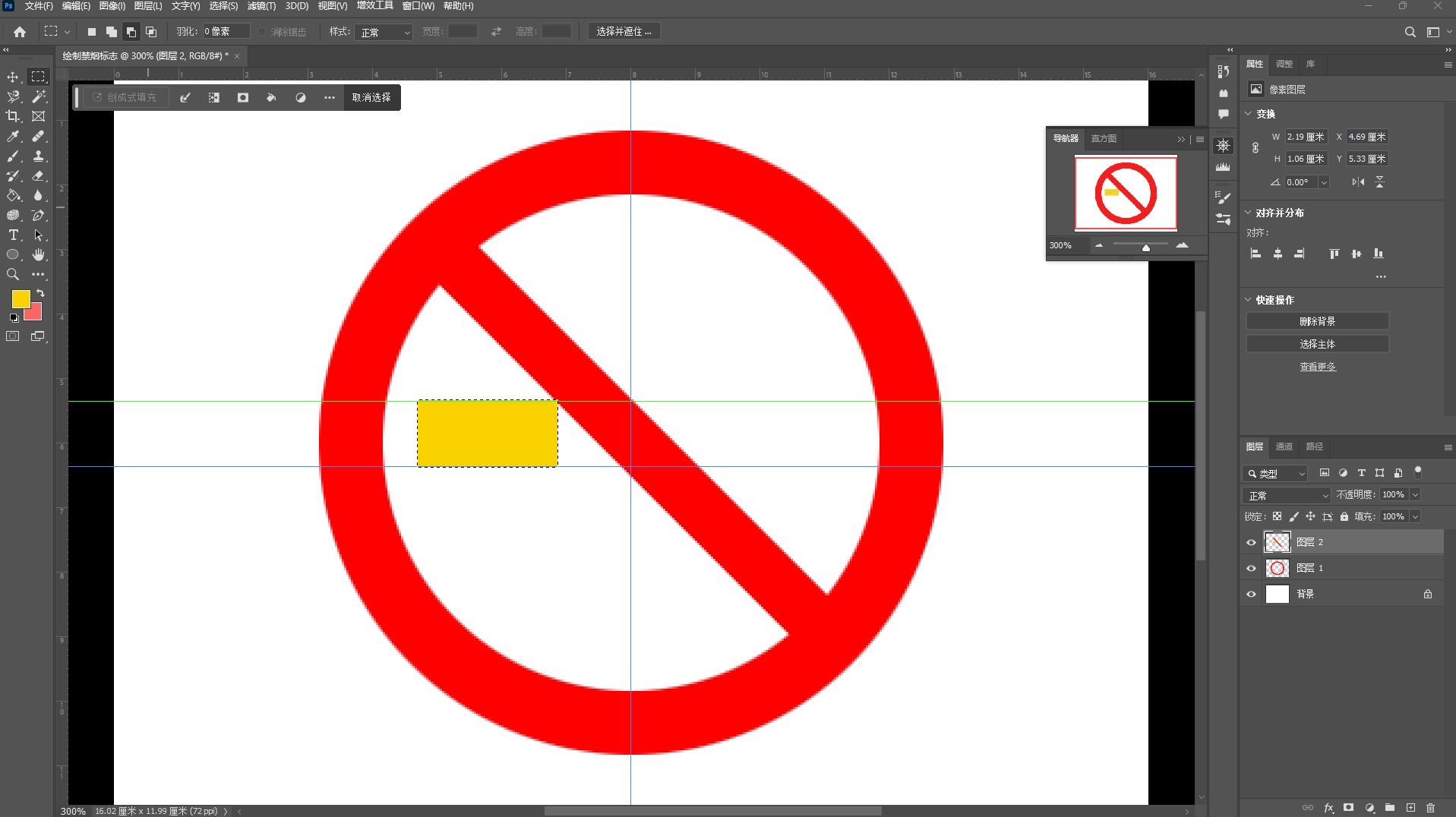This screenshot has height=817, width=1456.
Task: Click the pink background color swatch
Action: click(x=34, y=314)
